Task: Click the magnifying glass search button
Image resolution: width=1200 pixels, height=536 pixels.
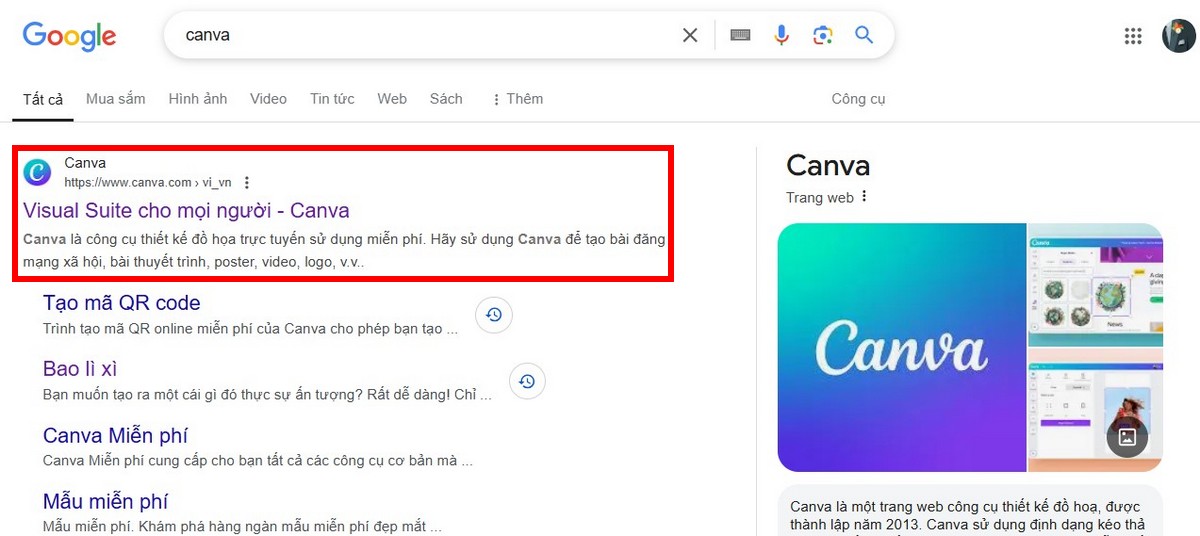Action: pyautogui.click(x=864, y=35)
